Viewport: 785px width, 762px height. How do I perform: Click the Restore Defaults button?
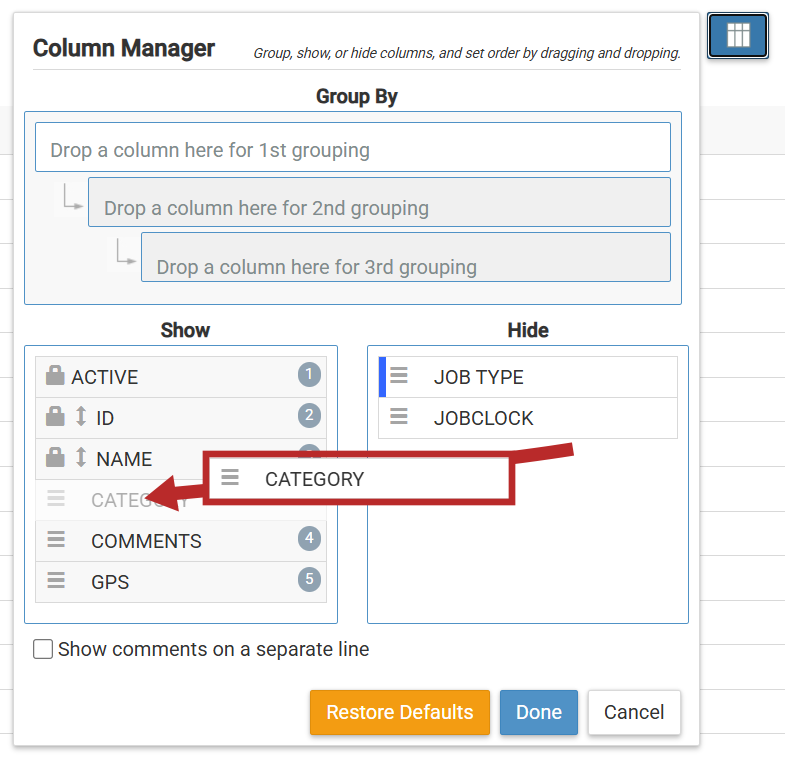pos(400,712)
